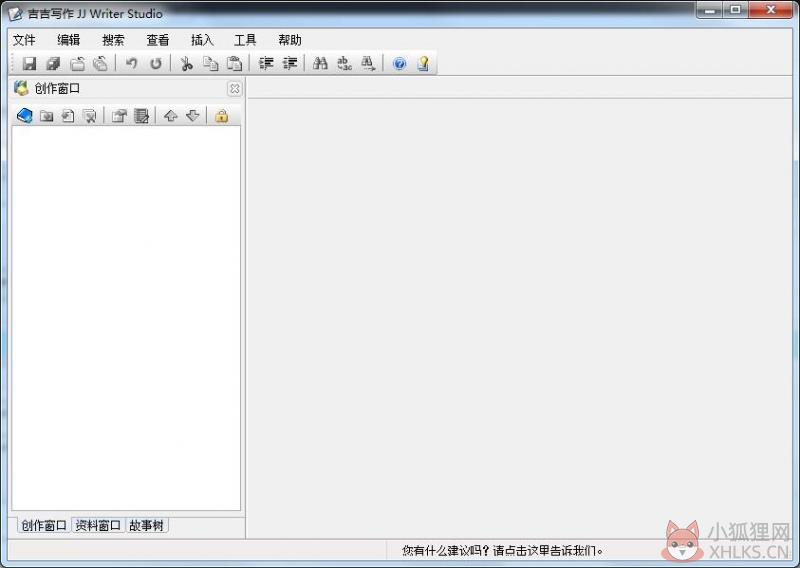Click the Copy icon
The image size is (800, 568).
coord(210,63)
